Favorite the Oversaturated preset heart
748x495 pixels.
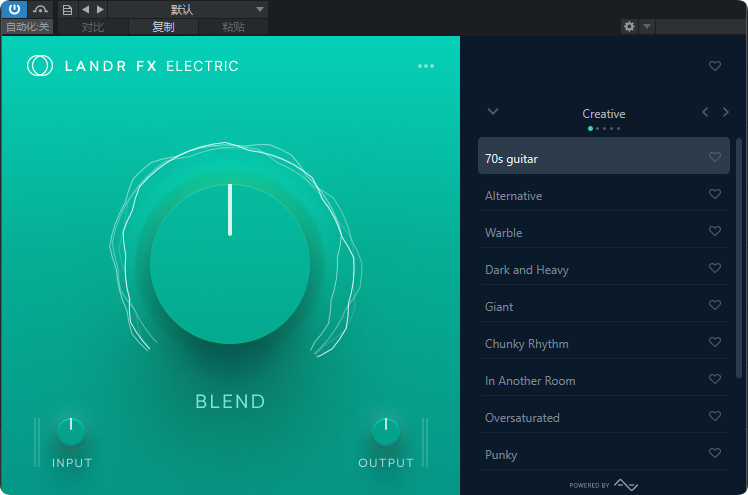715,415
